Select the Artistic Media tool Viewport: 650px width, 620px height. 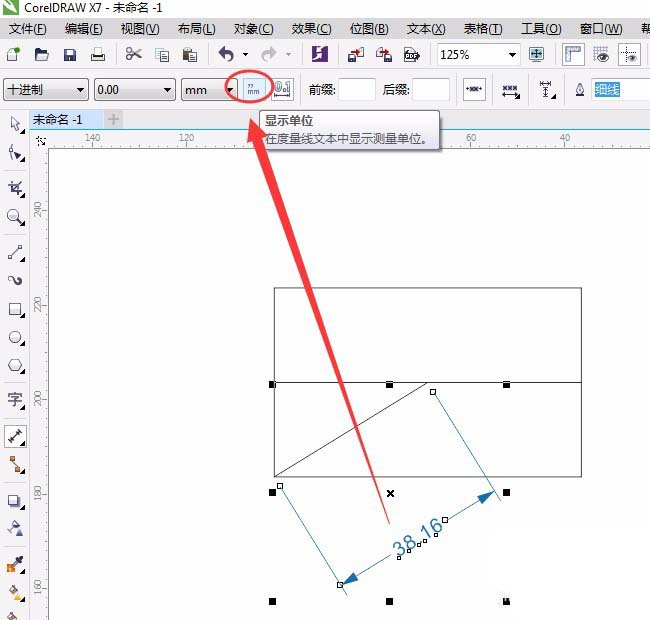16,281
